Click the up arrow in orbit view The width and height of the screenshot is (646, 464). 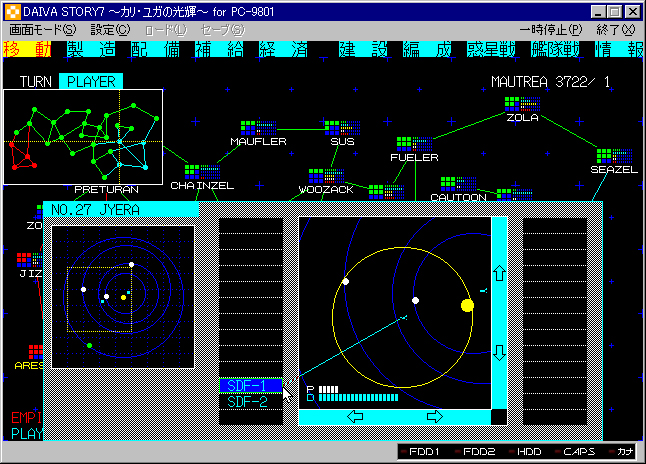tap(499, 273)
